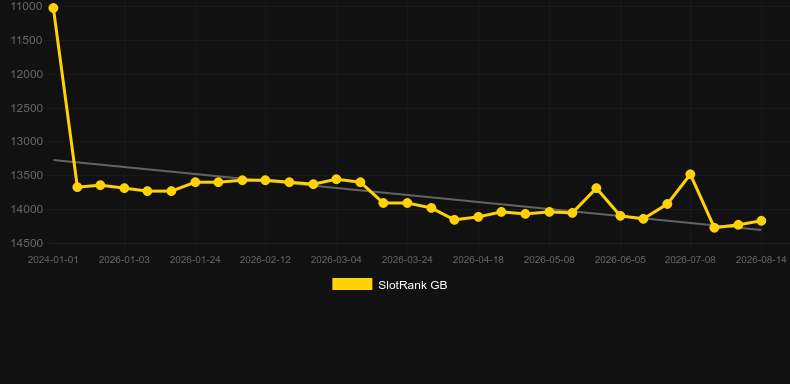Select the spike data point for 2026-07-08
The image size is (790, 384).
click(x=690, y=174)
